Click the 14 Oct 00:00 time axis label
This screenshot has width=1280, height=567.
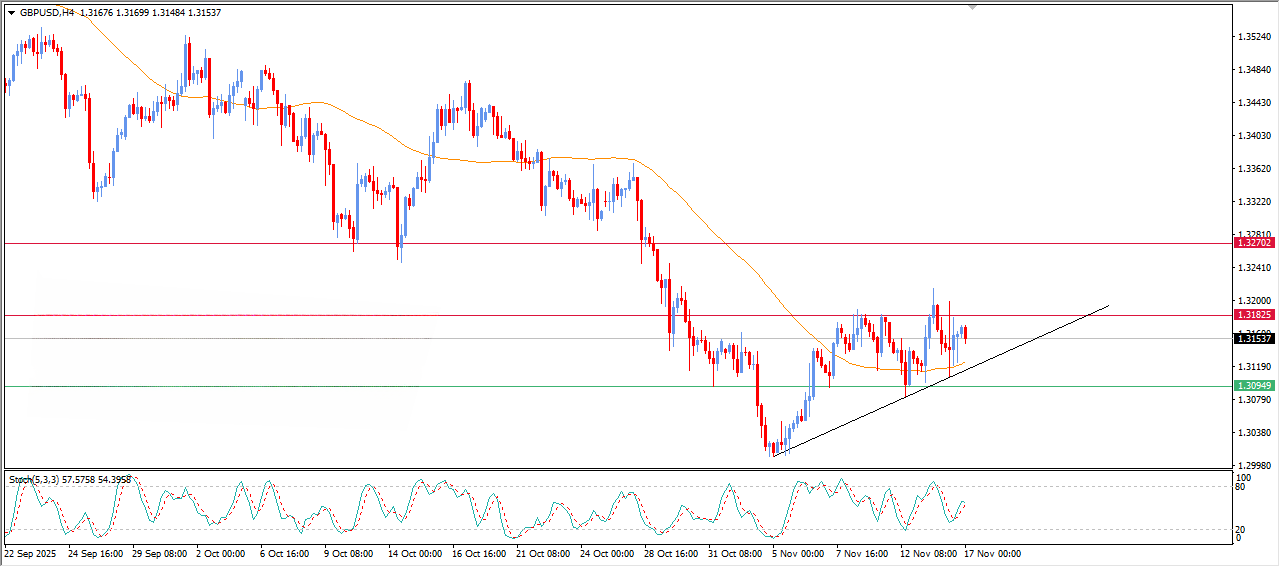click(415, 553)
